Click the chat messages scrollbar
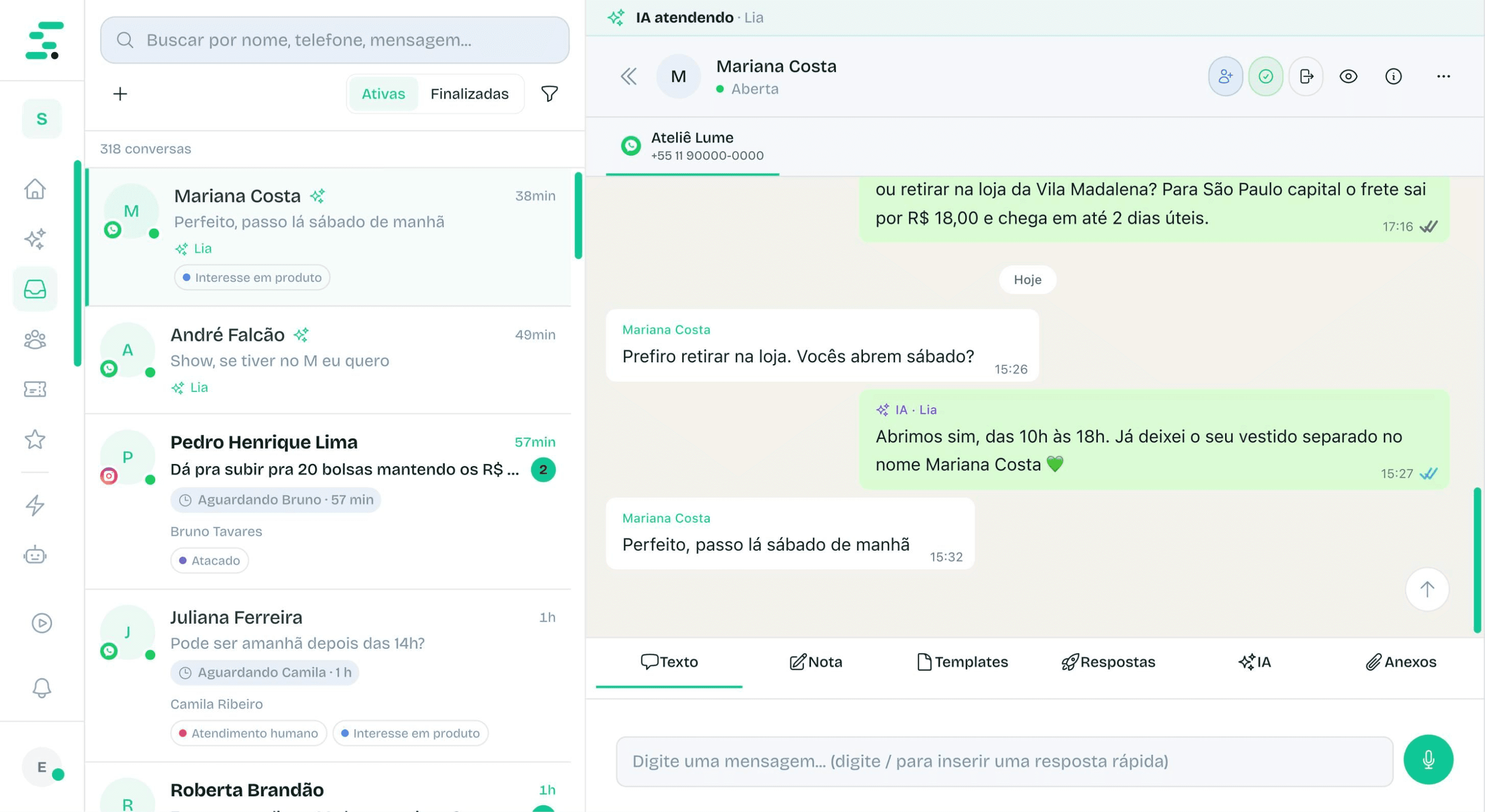 1477,560
